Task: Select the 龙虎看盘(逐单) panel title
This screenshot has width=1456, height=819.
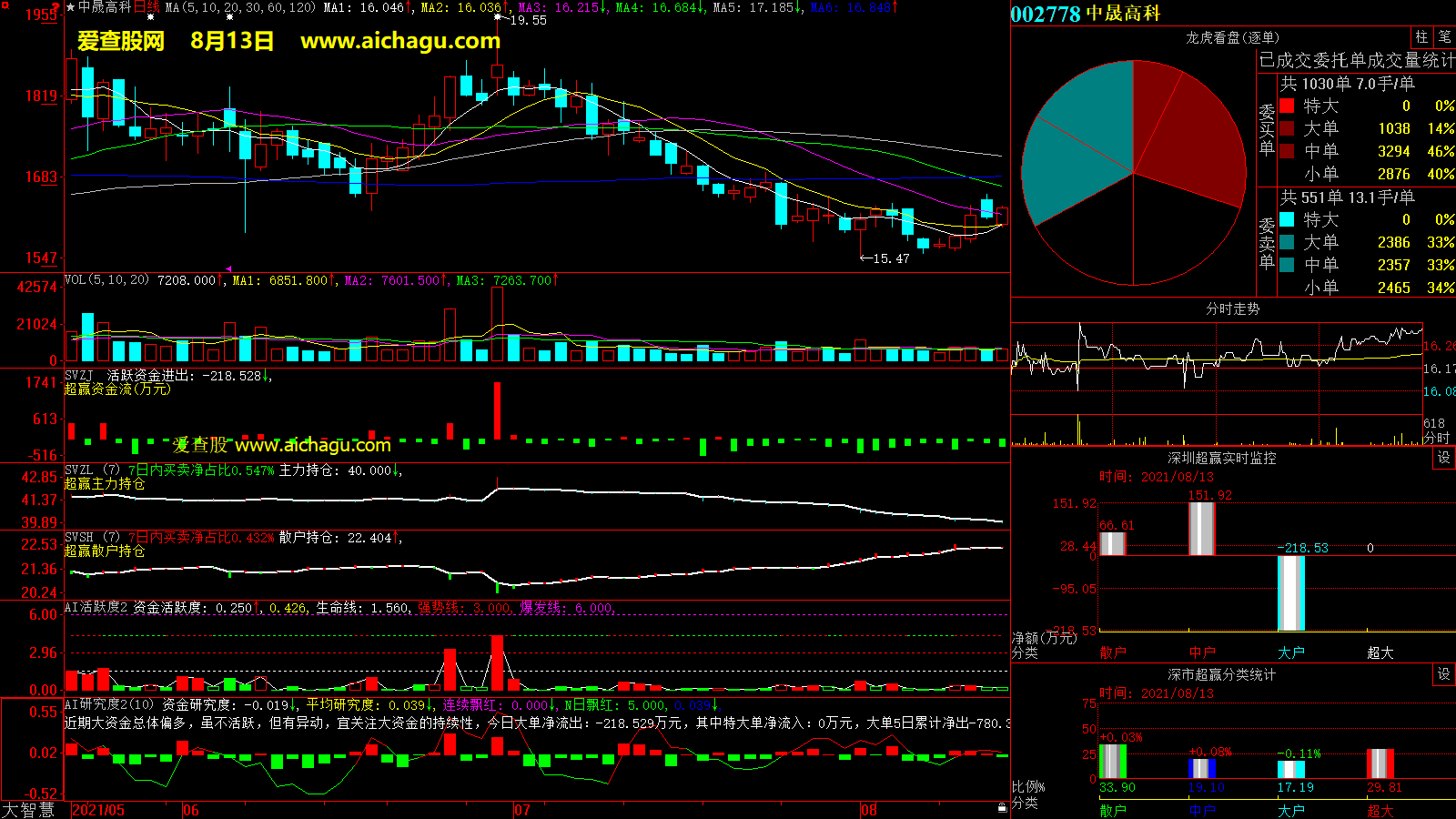Action: tap(1232, 37)
